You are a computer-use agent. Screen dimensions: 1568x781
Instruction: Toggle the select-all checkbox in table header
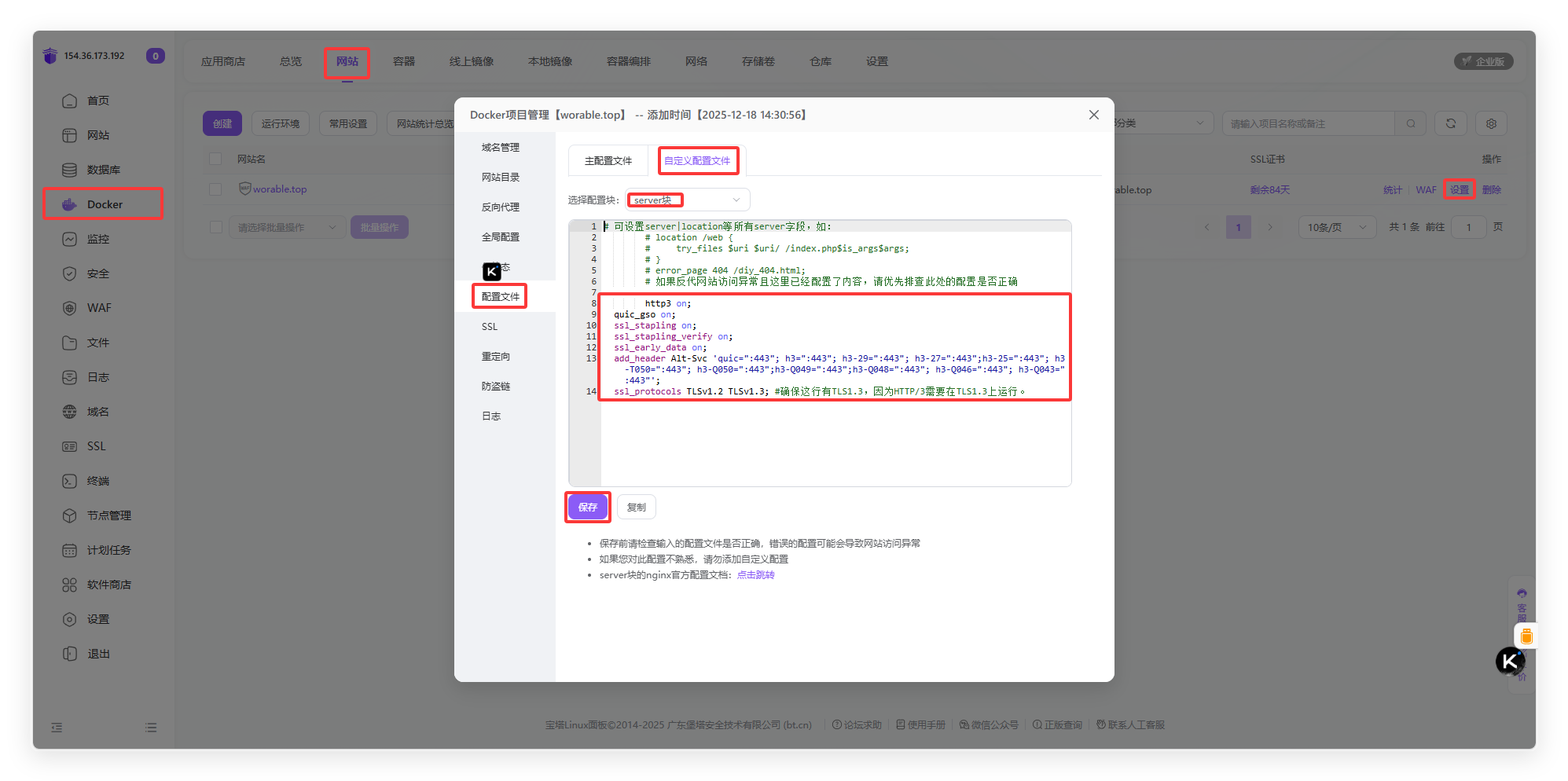point(215,159)
